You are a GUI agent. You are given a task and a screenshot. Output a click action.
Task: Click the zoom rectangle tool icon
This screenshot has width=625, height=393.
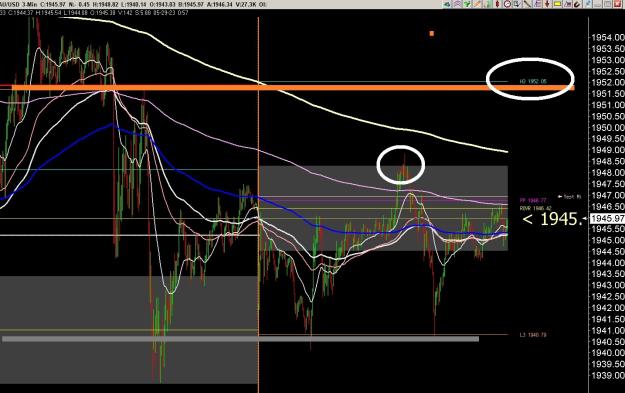tap(517, 4)
